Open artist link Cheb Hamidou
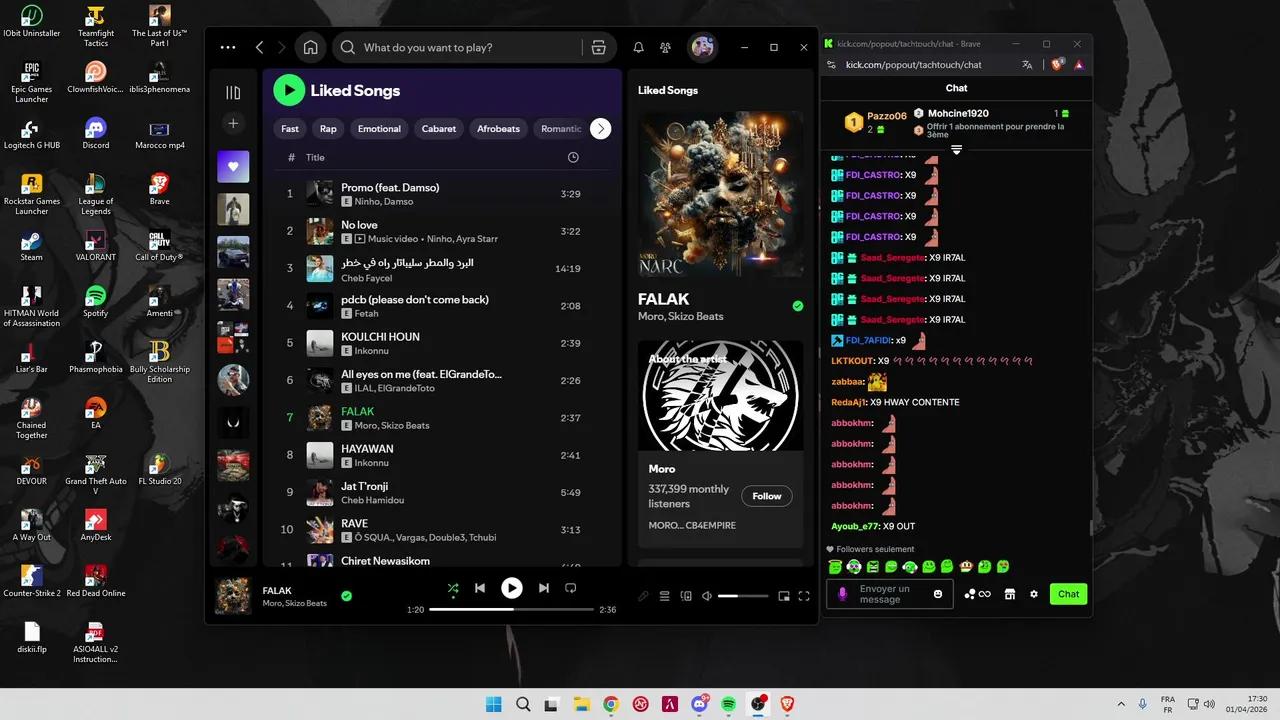Screen dimensions: 1280x720 [x=372, y=500]
